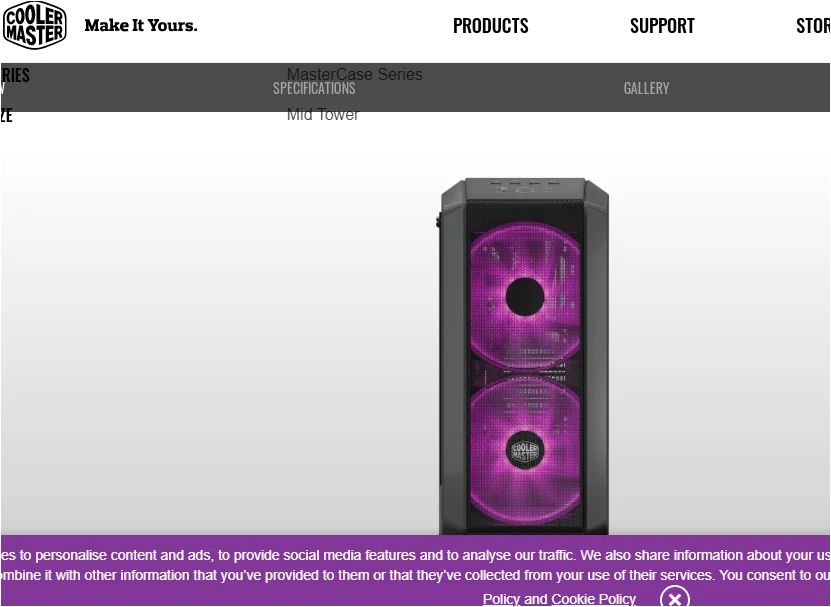Click the black hub of upper fan
This screenshot has height=607, width=831.
pos(525,297)
